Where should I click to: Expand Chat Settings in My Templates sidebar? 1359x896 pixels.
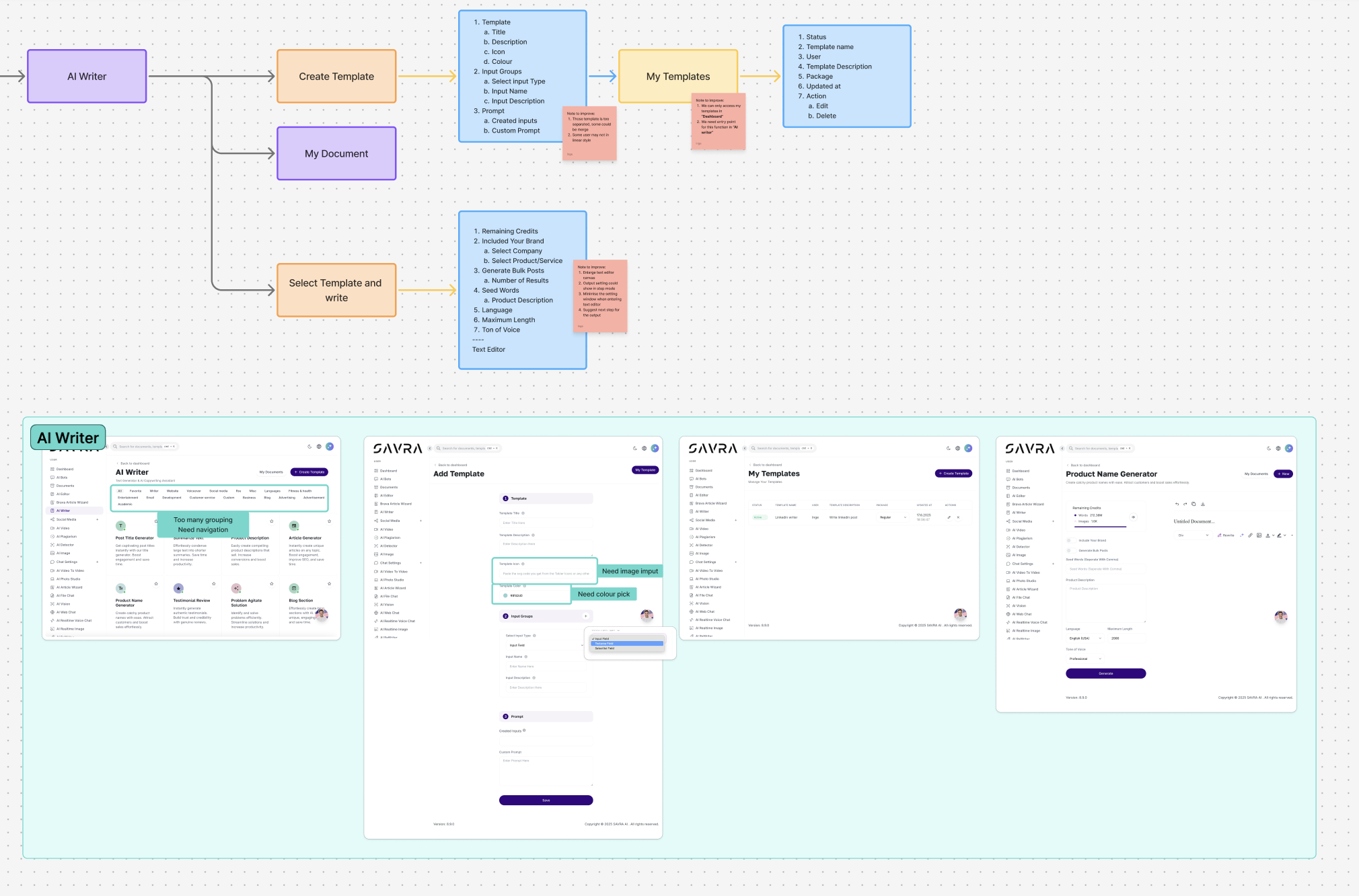[736, 562]
